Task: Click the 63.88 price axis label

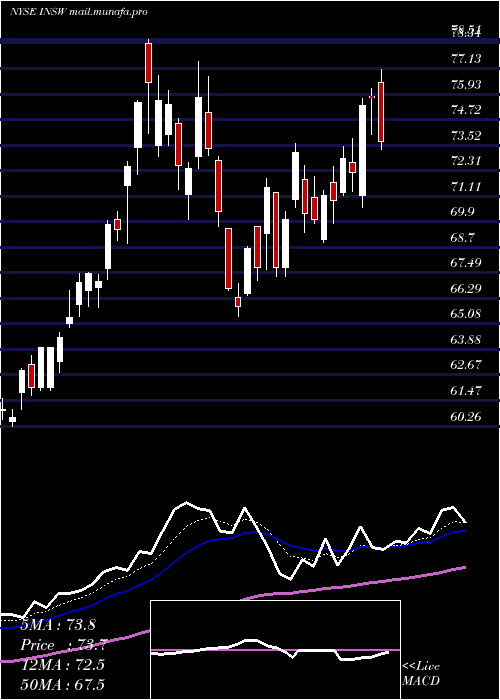Action: click(x=466, y=340)
